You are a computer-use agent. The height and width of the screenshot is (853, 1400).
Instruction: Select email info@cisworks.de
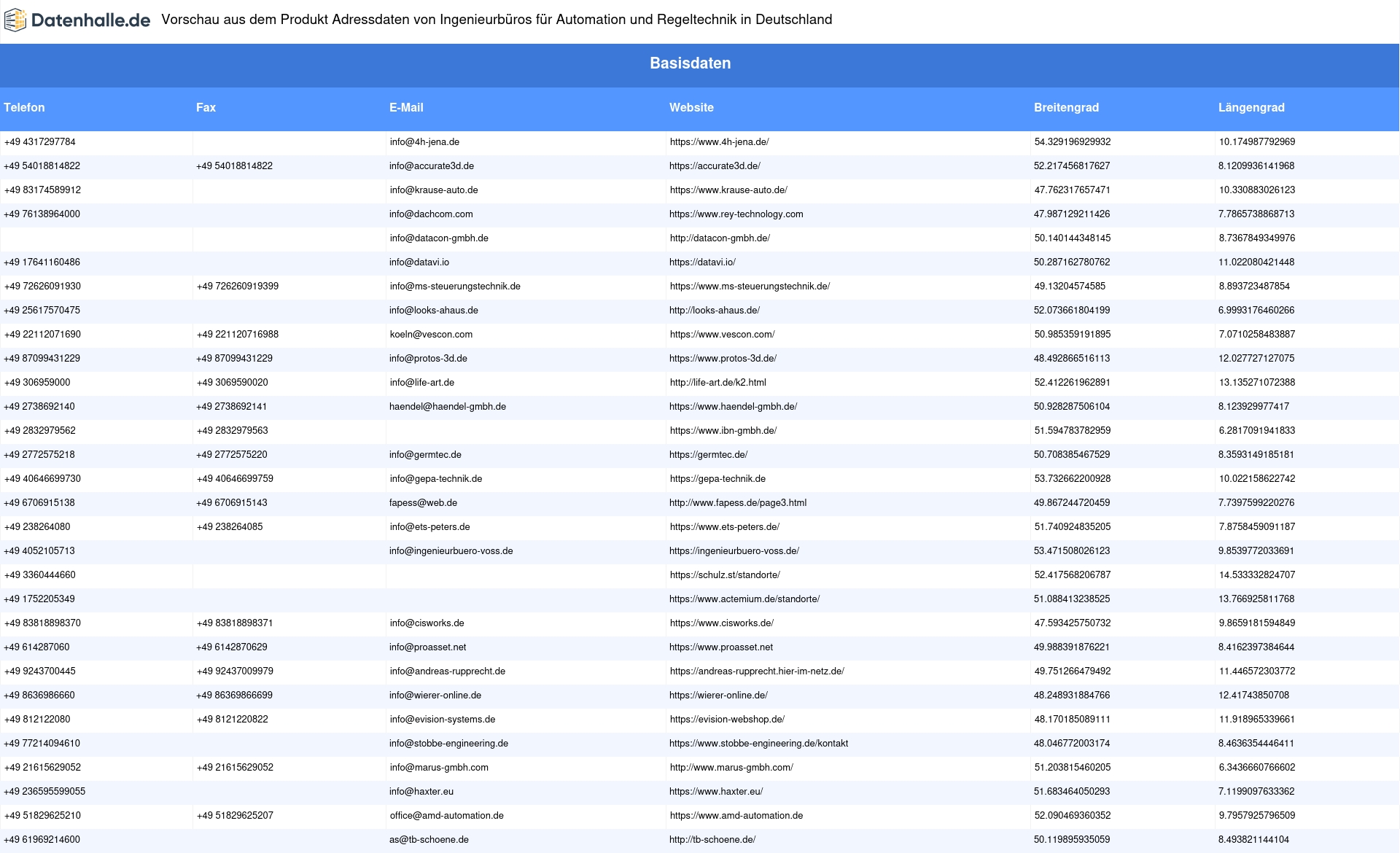(x=427, y=623)
